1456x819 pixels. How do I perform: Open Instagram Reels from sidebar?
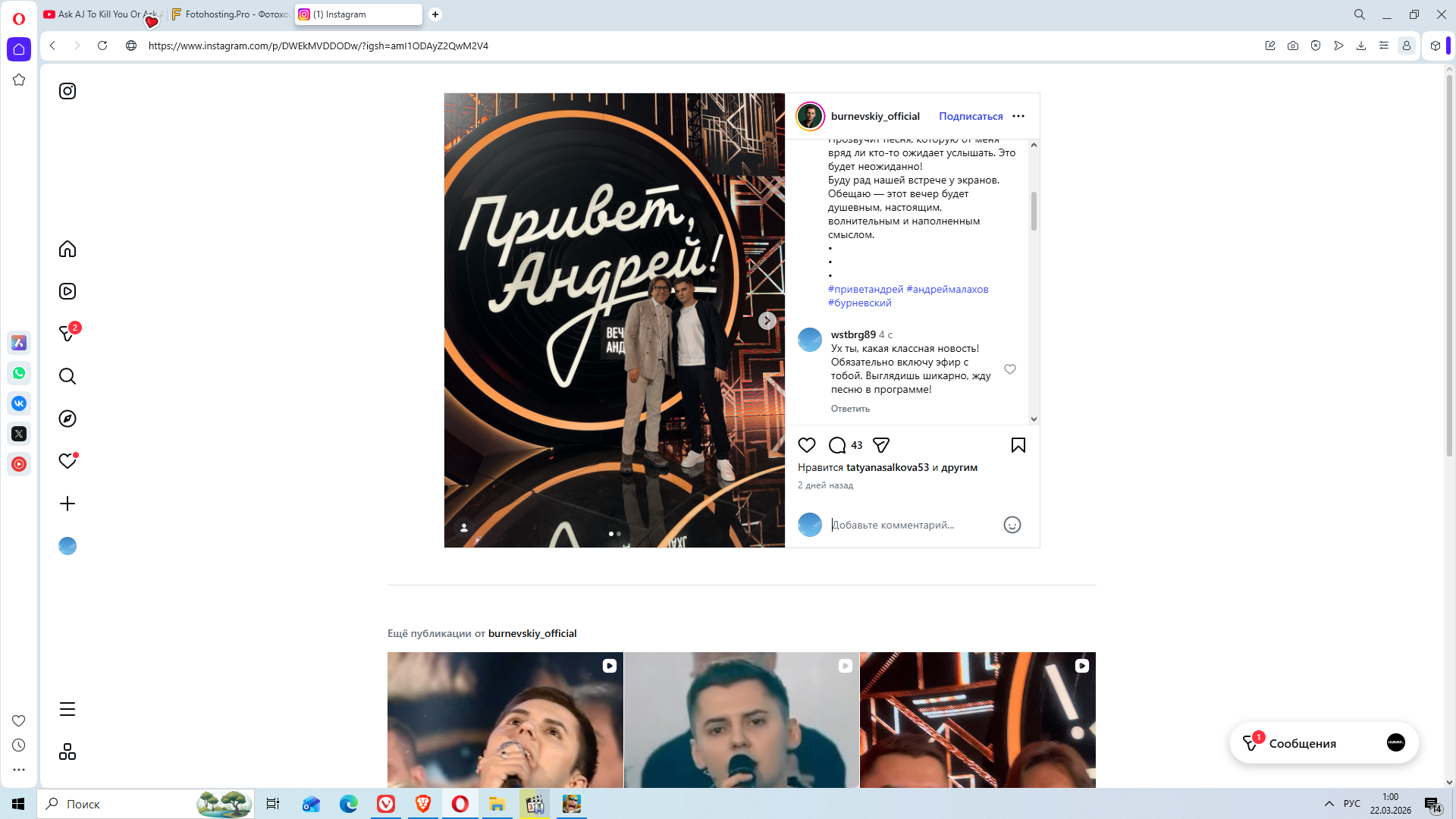(67, 291)
